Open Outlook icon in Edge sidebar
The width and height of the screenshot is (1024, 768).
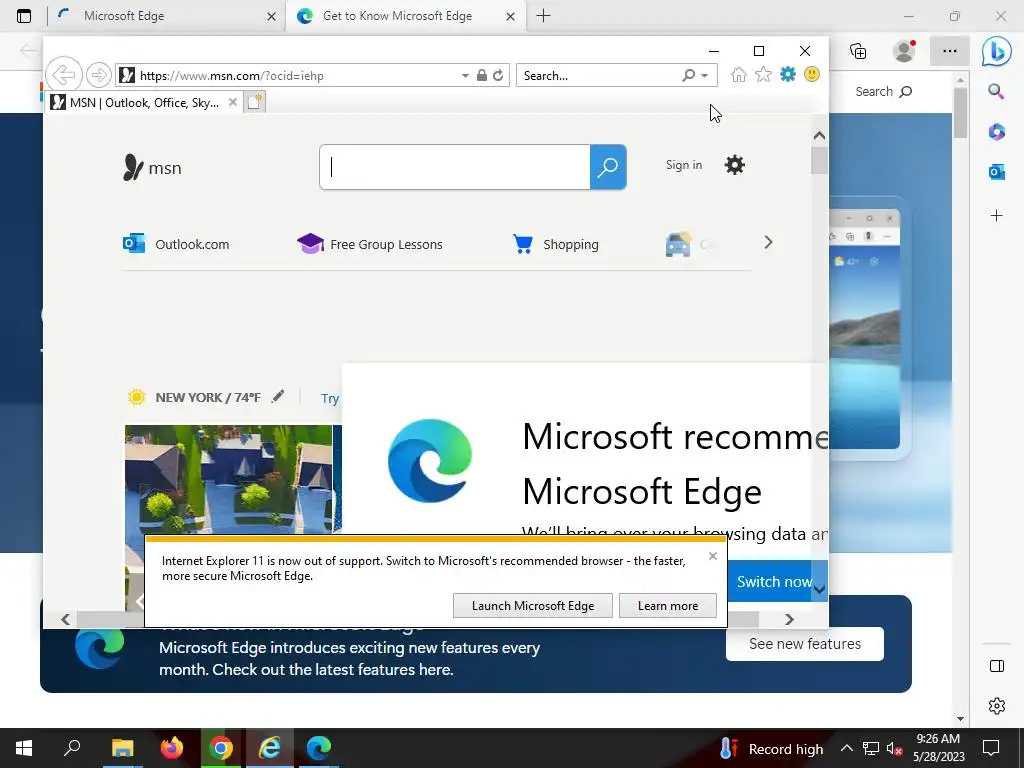point(997,172)
